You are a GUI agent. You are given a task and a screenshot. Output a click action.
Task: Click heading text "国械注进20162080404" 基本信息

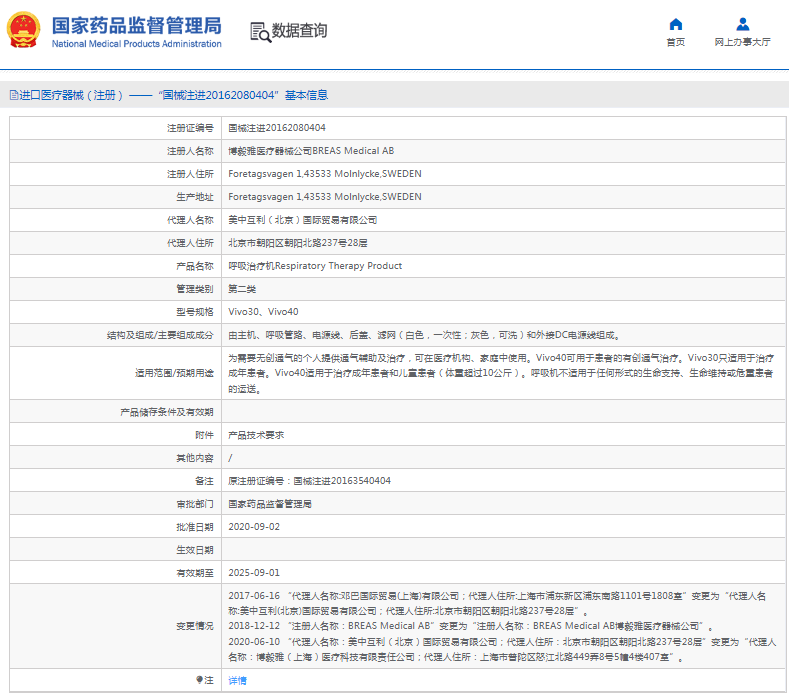pyautogui.click(x=243, y=95)
